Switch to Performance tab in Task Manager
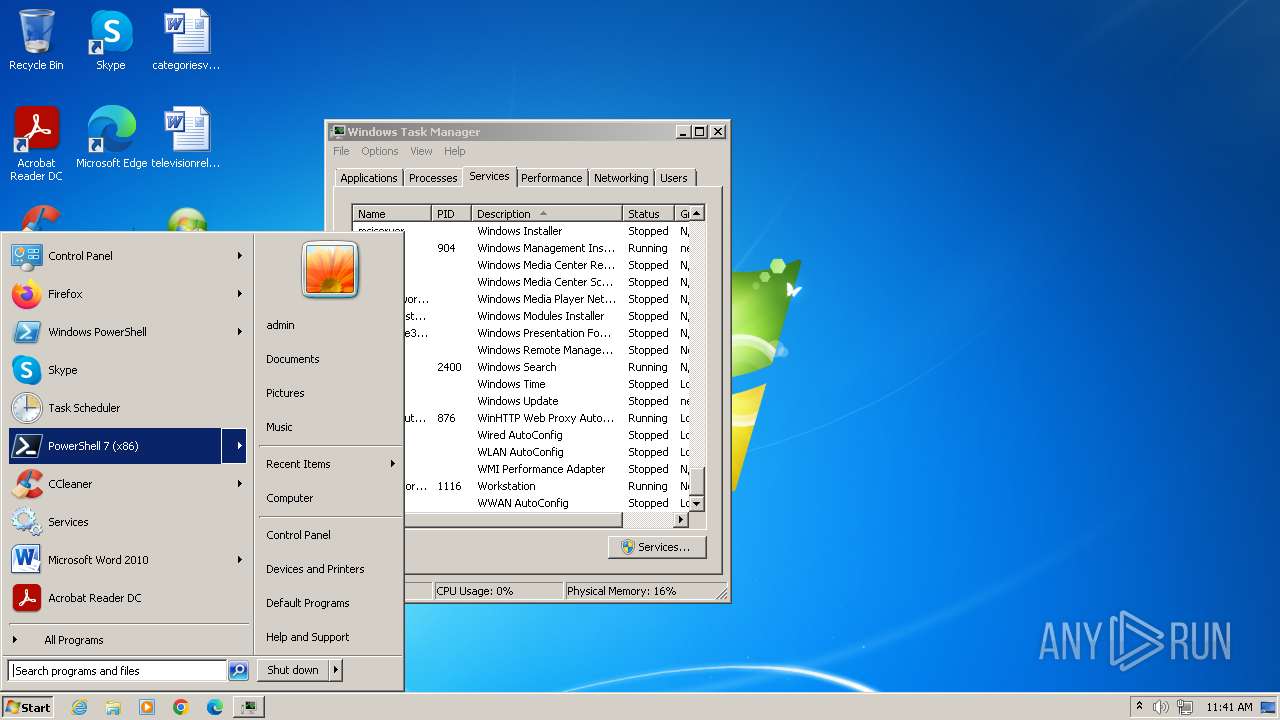This screenshot has width=1280, height=720. point(551,178)
